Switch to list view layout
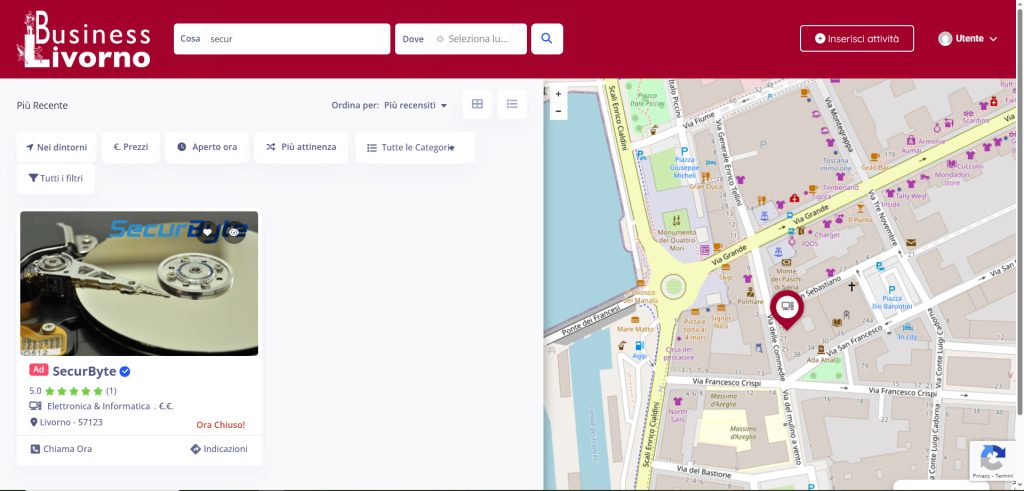Viewport: 1024px width, 491px height. 512,104
